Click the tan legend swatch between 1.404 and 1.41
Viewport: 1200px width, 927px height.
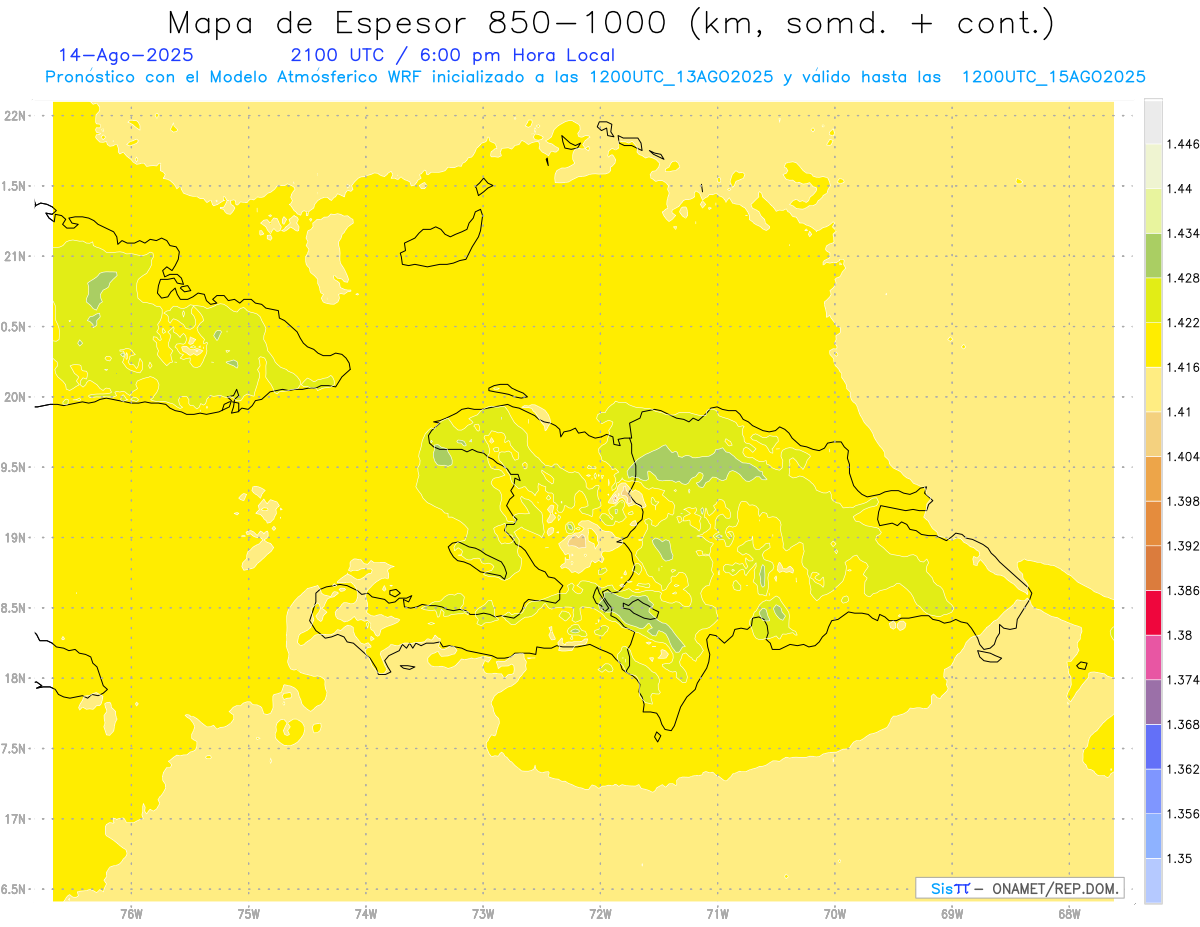click(1153, 434)
